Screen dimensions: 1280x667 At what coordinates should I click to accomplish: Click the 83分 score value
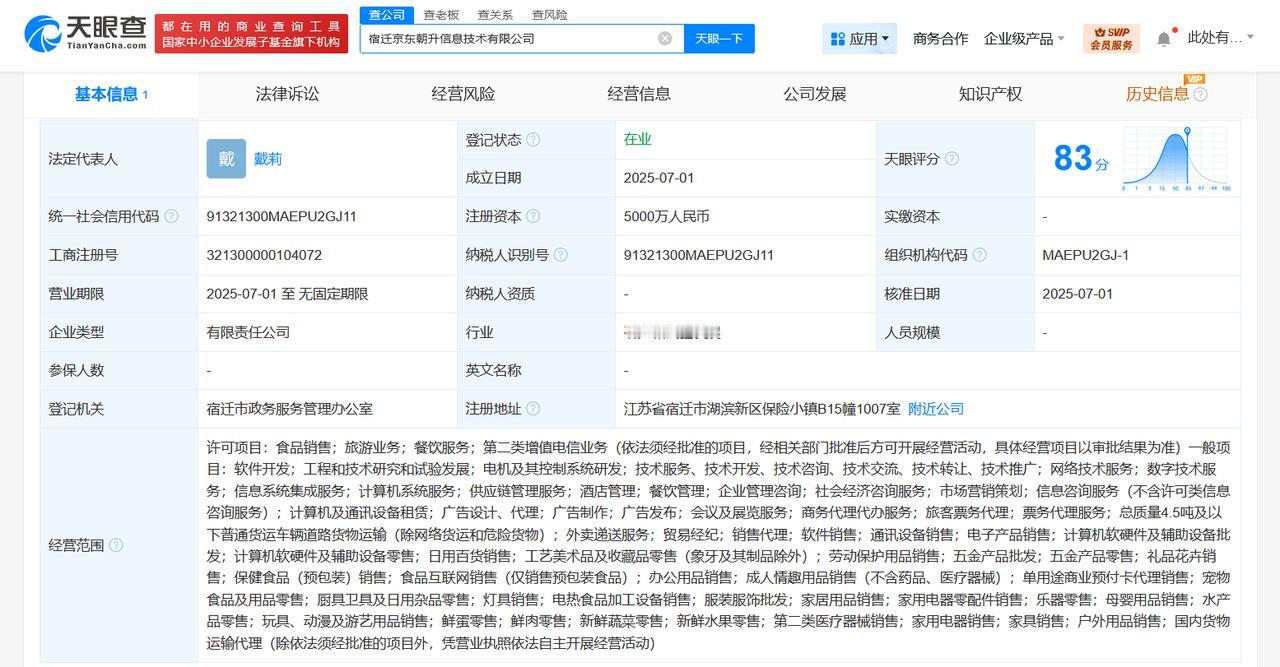tap(1081, 158)
